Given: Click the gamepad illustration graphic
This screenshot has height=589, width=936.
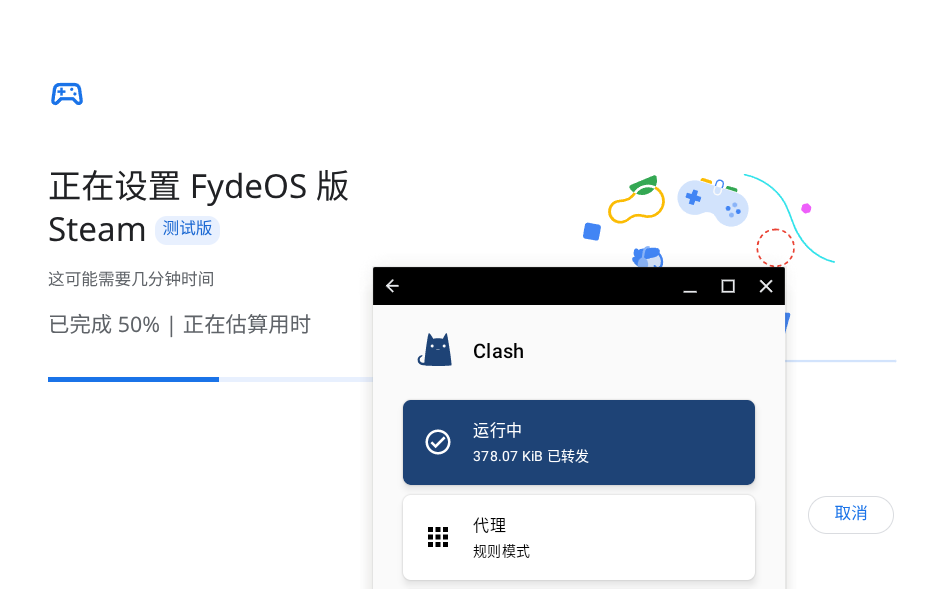Looking at the screenshot, I should pos(713,202).
